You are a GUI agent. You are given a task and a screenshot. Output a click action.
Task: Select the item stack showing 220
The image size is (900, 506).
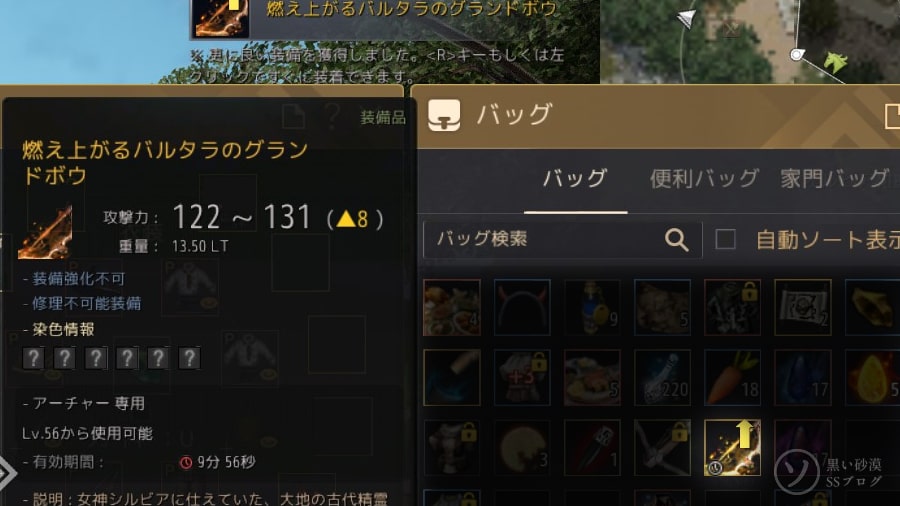tap(662, 377)
